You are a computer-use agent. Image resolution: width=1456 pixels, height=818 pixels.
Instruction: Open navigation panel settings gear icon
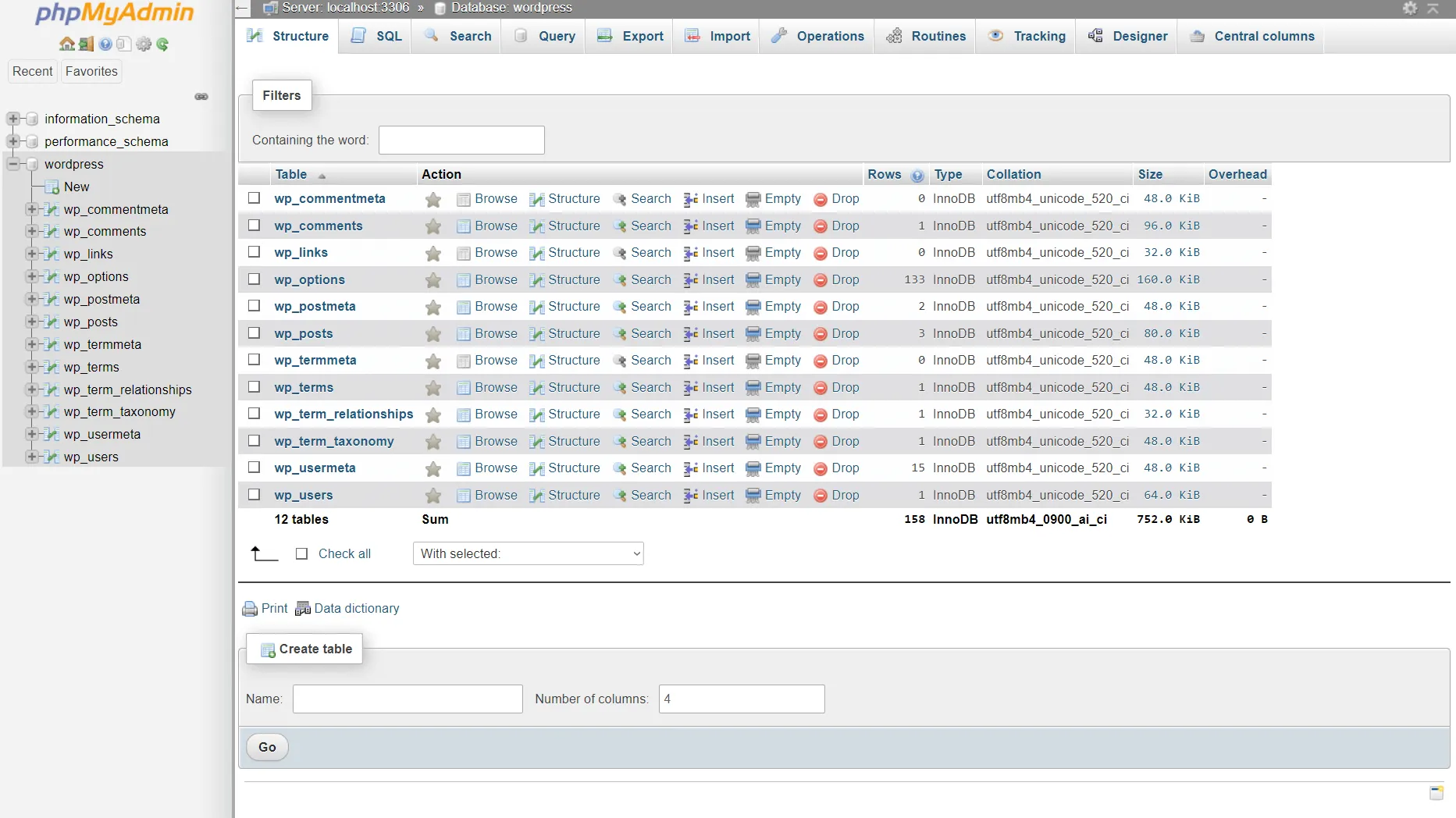click(x=144, y=44)
